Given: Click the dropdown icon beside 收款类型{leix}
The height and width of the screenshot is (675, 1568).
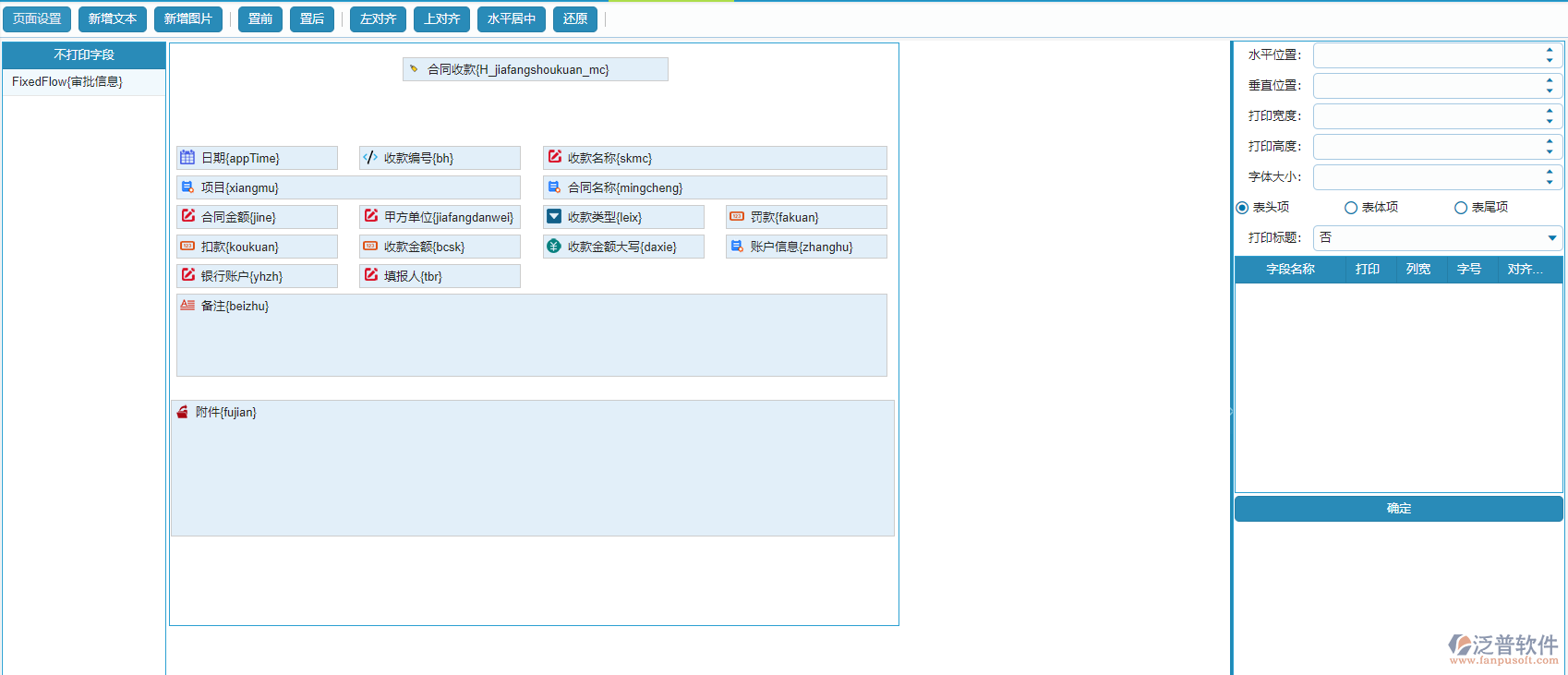Looking at the screenshot, I should [554, 217].
